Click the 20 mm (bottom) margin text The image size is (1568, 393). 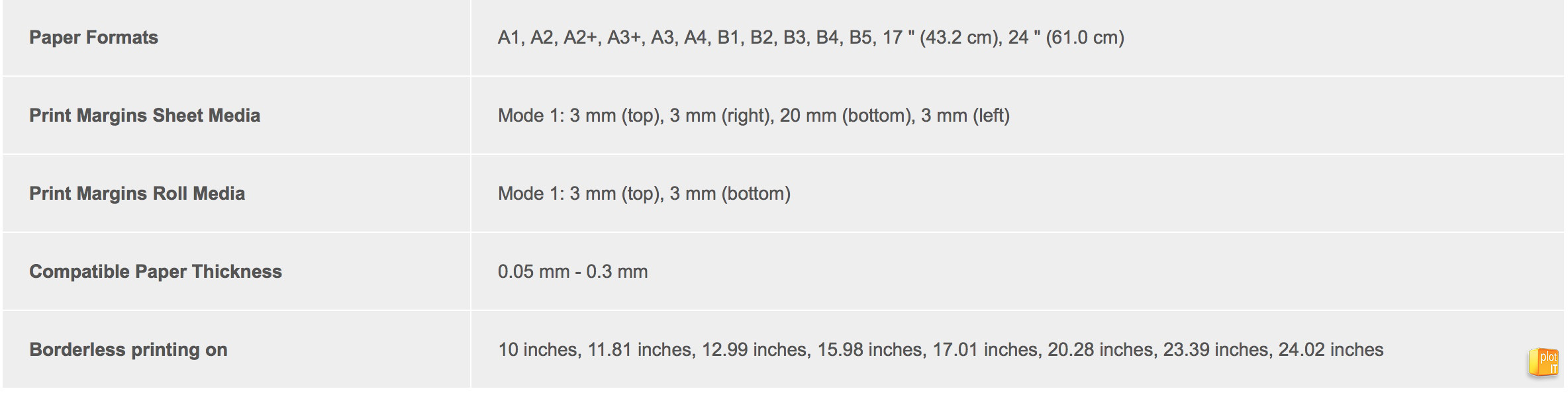click(846, 116)
